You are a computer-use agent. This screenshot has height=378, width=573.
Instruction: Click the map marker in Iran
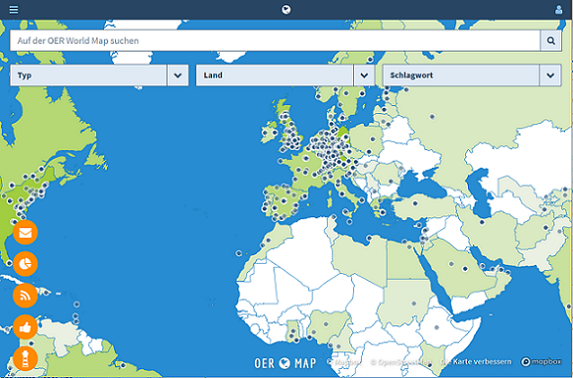point(482,222)
